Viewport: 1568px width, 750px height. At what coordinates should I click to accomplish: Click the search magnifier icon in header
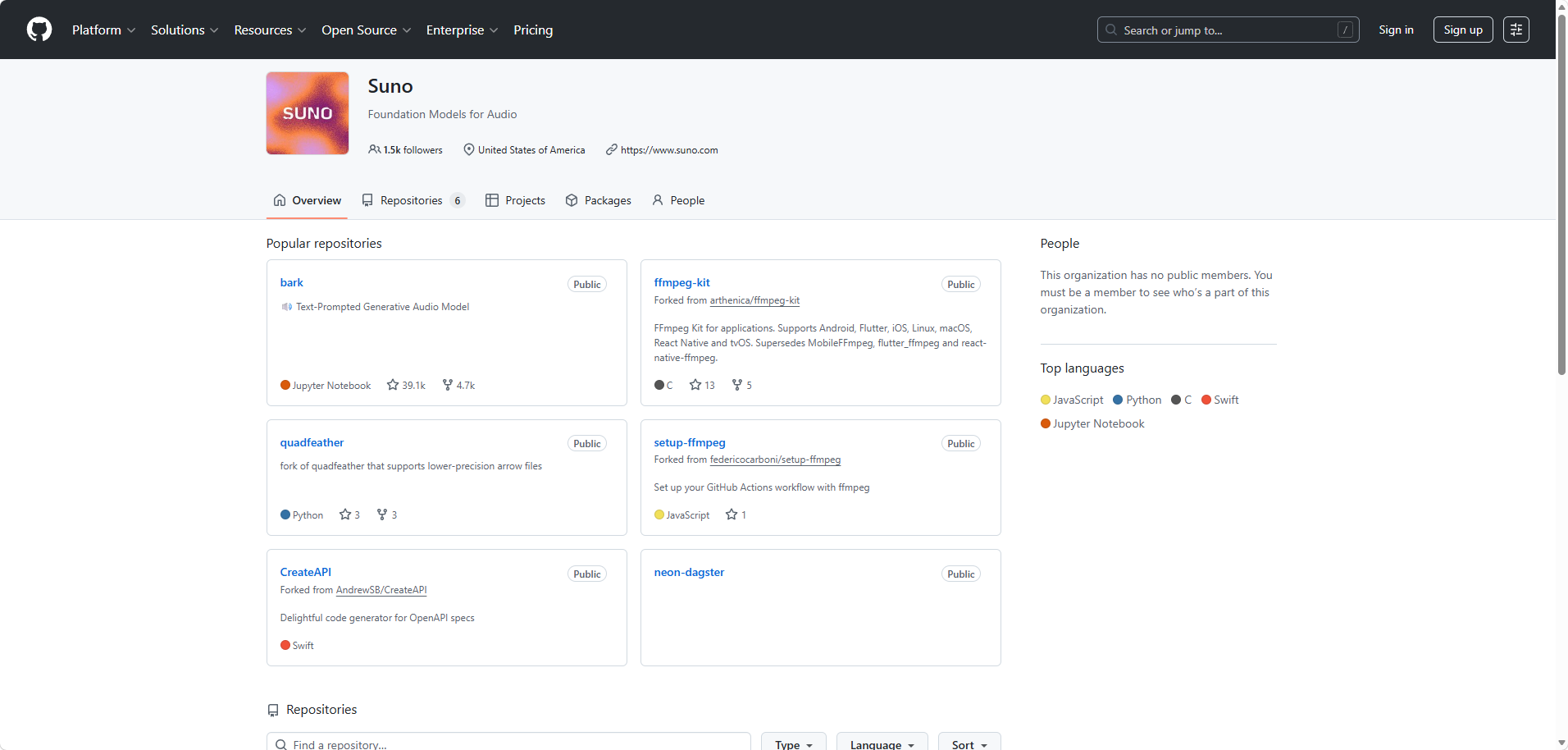(1111, 30)
